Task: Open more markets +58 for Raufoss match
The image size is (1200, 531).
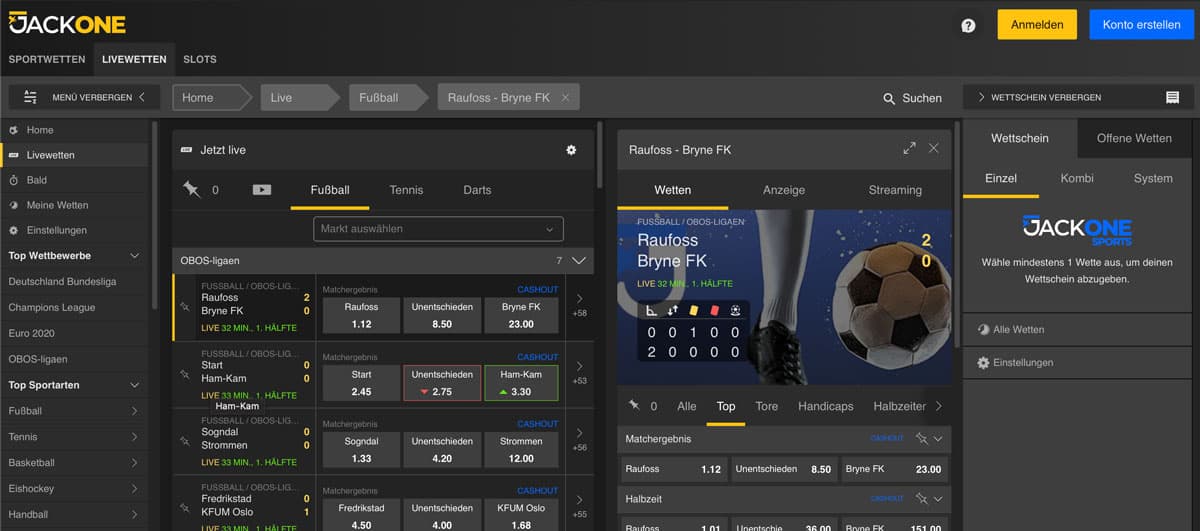Action: tap(580, 306)
